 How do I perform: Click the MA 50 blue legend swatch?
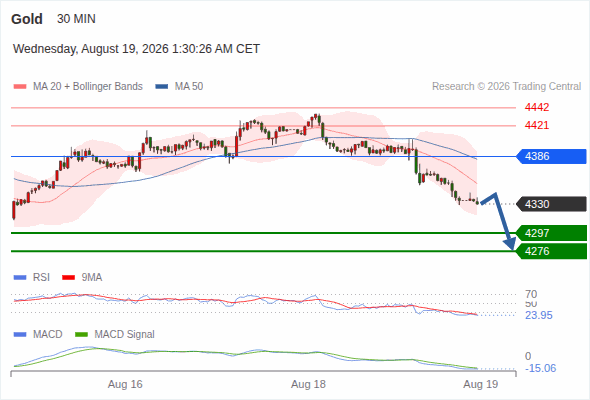click(x=161, y=87)
